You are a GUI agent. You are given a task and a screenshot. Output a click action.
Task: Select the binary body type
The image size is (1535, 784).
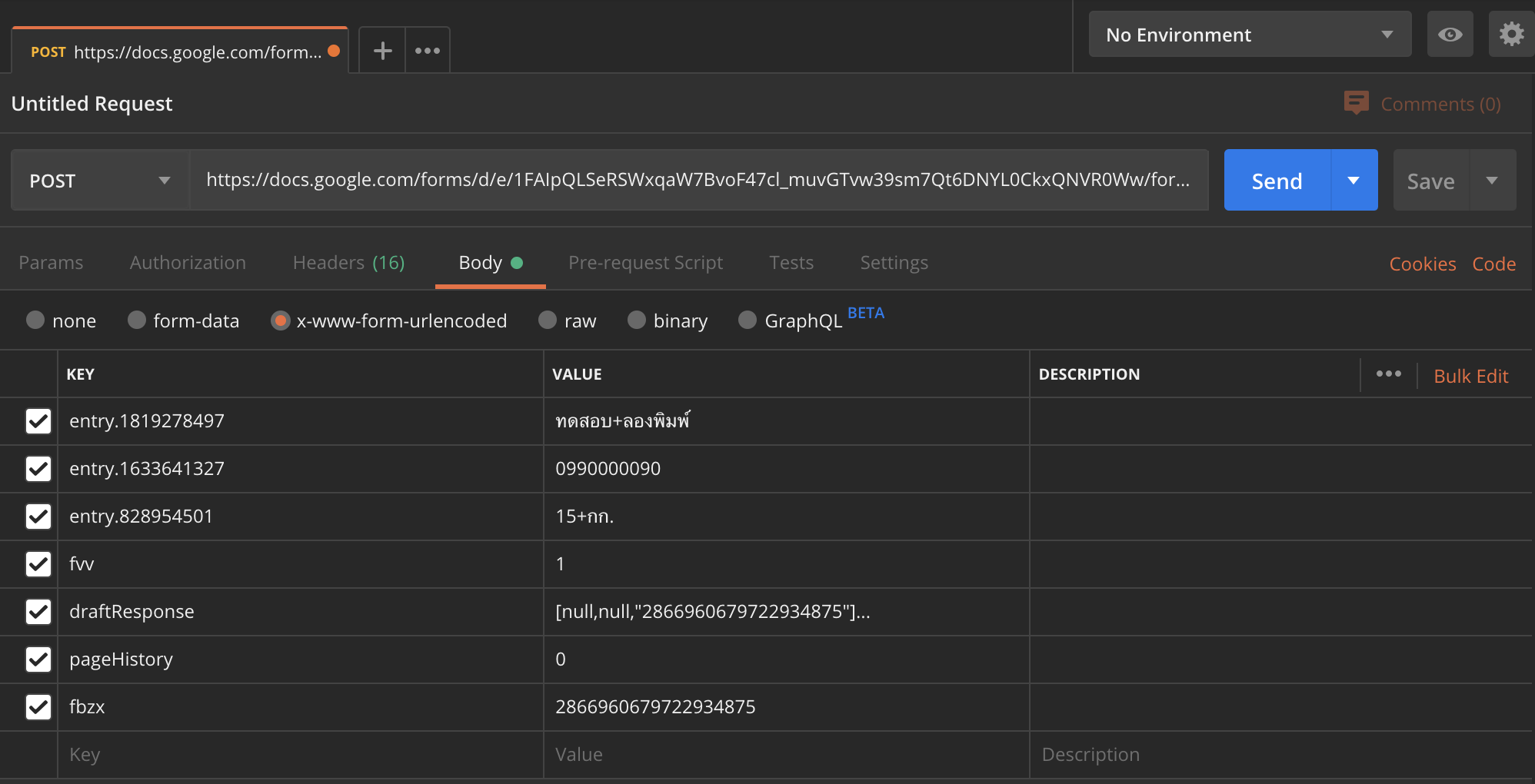(637, 320)
